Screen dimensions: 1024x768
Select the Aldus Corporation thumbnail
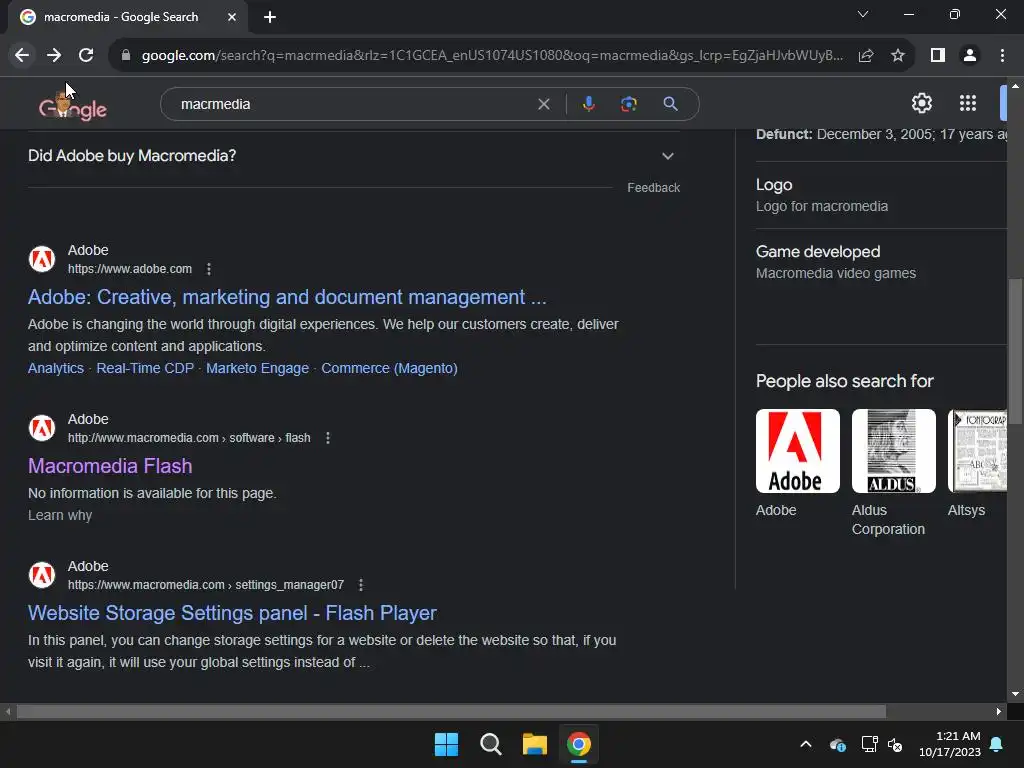pyautogui.click(x=893, y=451)
